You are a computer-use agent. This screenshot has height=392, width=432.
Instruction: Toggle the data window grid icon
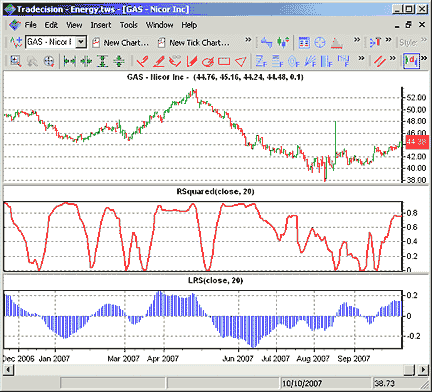pyautogui.click(x=304, y=42)
